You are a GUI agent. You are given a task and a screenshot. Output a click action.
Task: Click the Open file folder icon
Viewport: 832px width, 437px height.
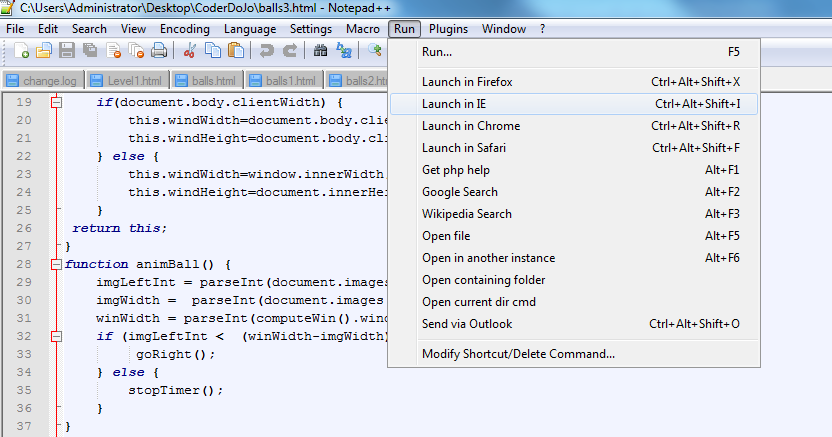pyautogui.click(x=44, y=50)
